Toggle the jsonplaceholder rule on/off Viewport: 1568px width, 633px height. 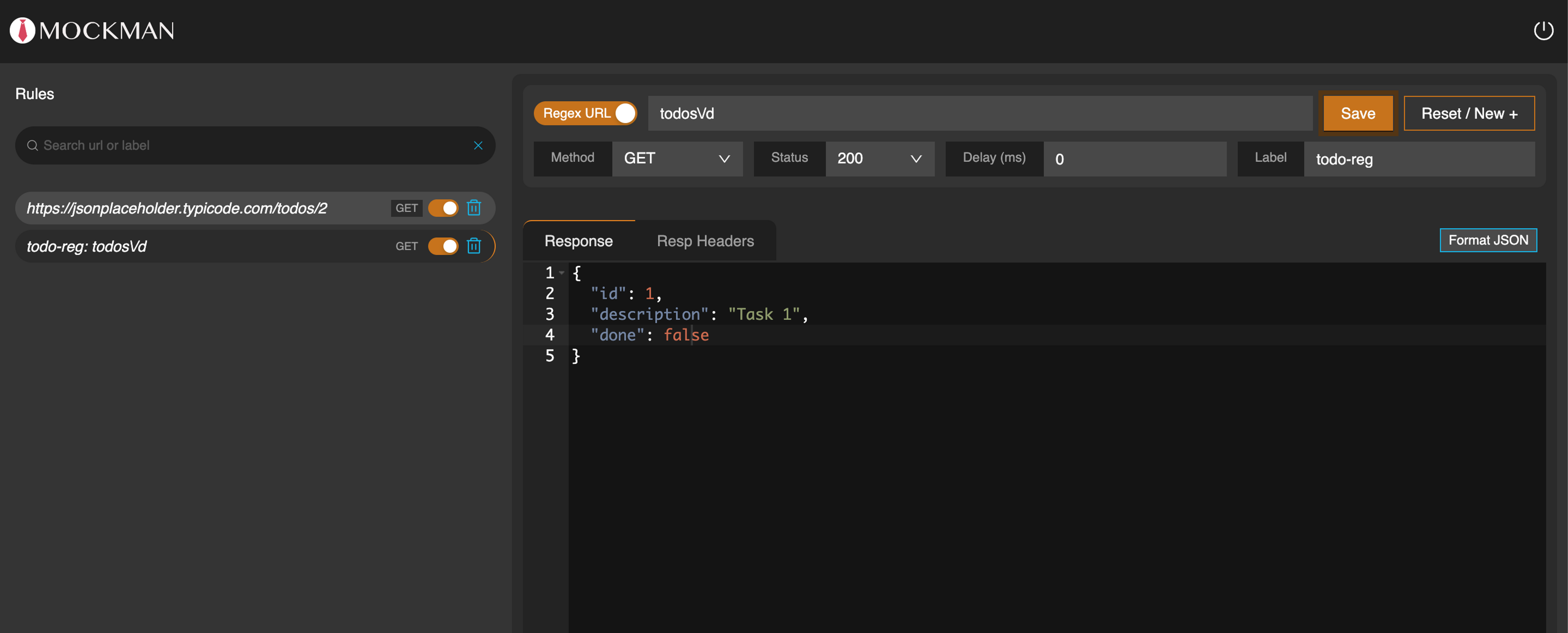pyautogui.click(x=444, y=208)
